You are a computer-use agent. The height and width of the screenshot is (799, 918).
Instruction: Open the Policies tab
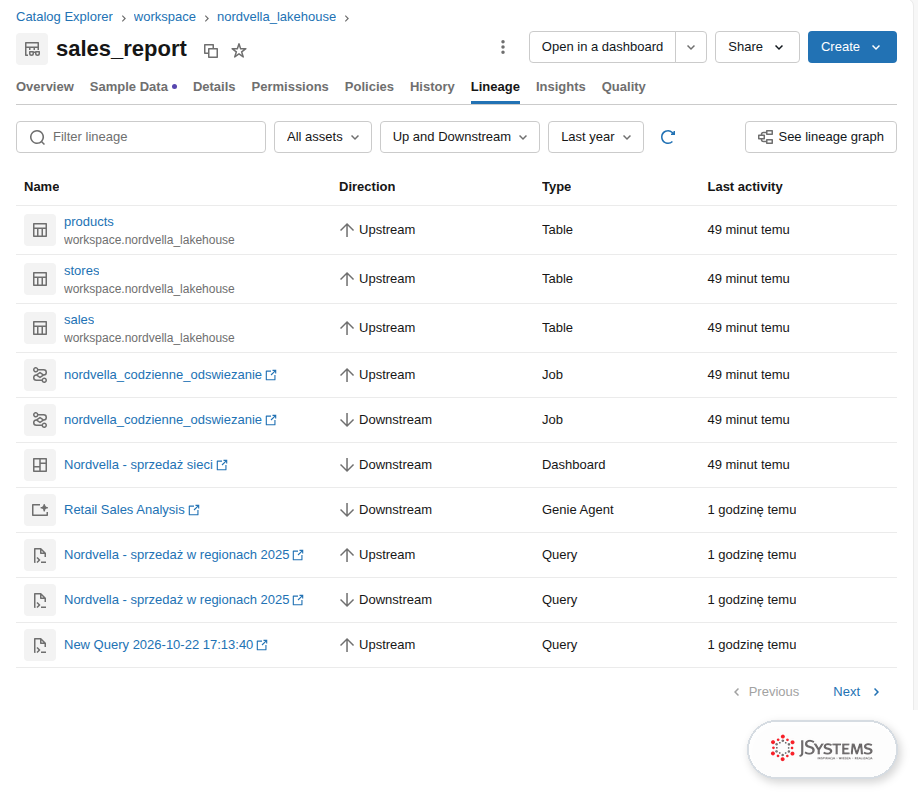(369, 87)
